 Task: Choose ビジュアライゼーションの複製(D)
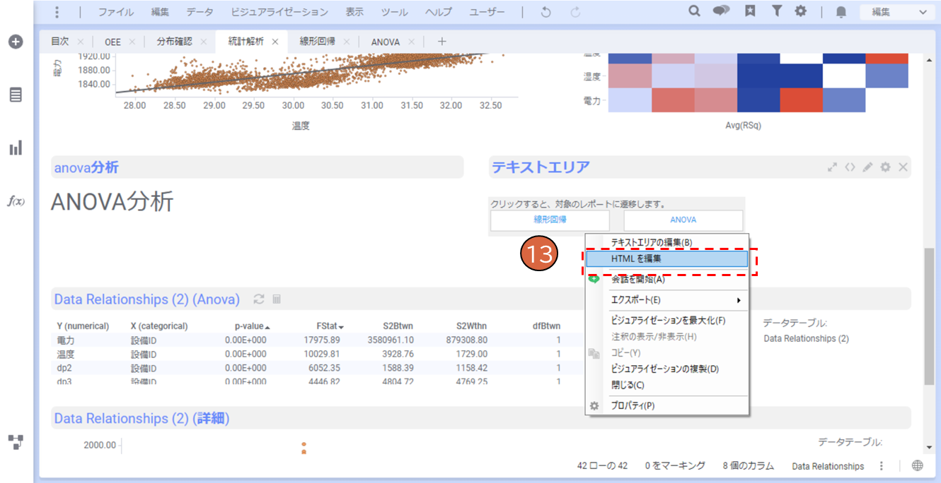[x=667, y=368]
